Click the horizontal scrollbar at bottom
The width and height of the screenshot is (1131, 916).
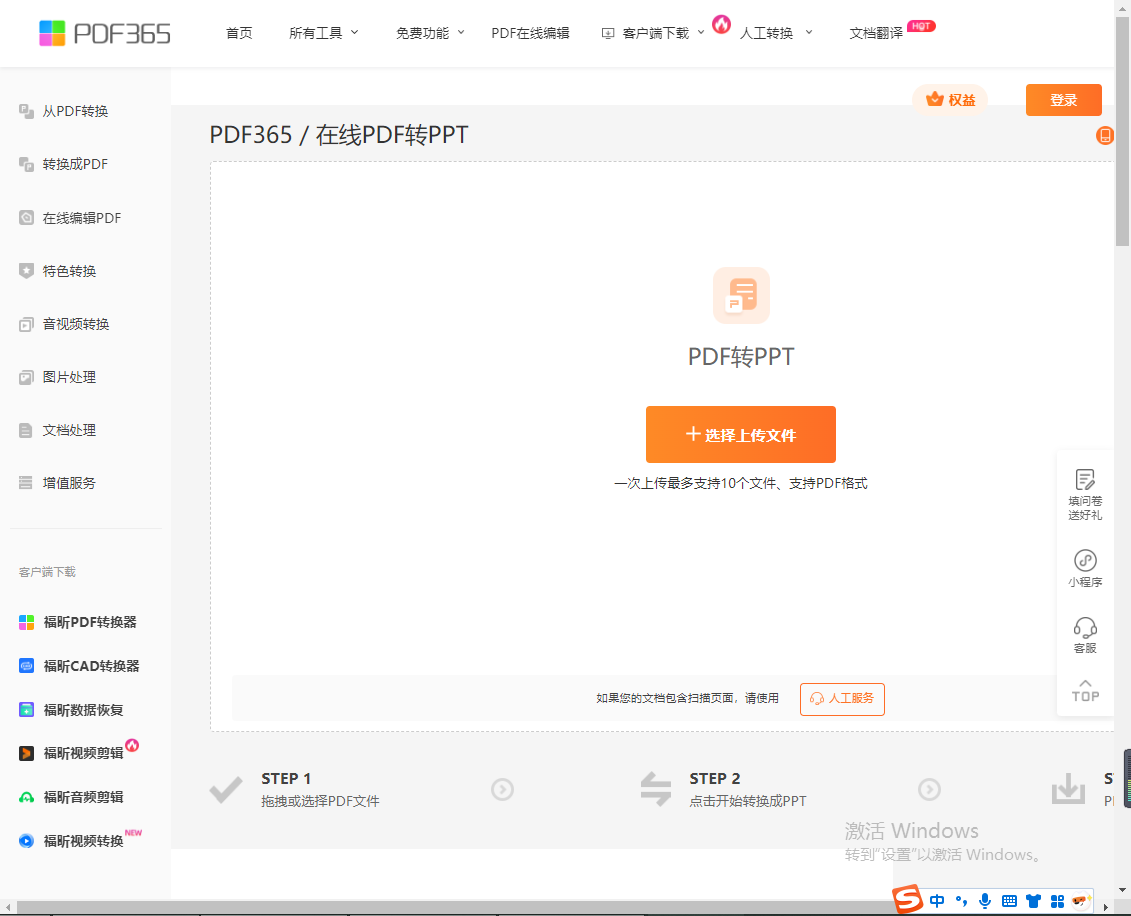click(454, 907)
